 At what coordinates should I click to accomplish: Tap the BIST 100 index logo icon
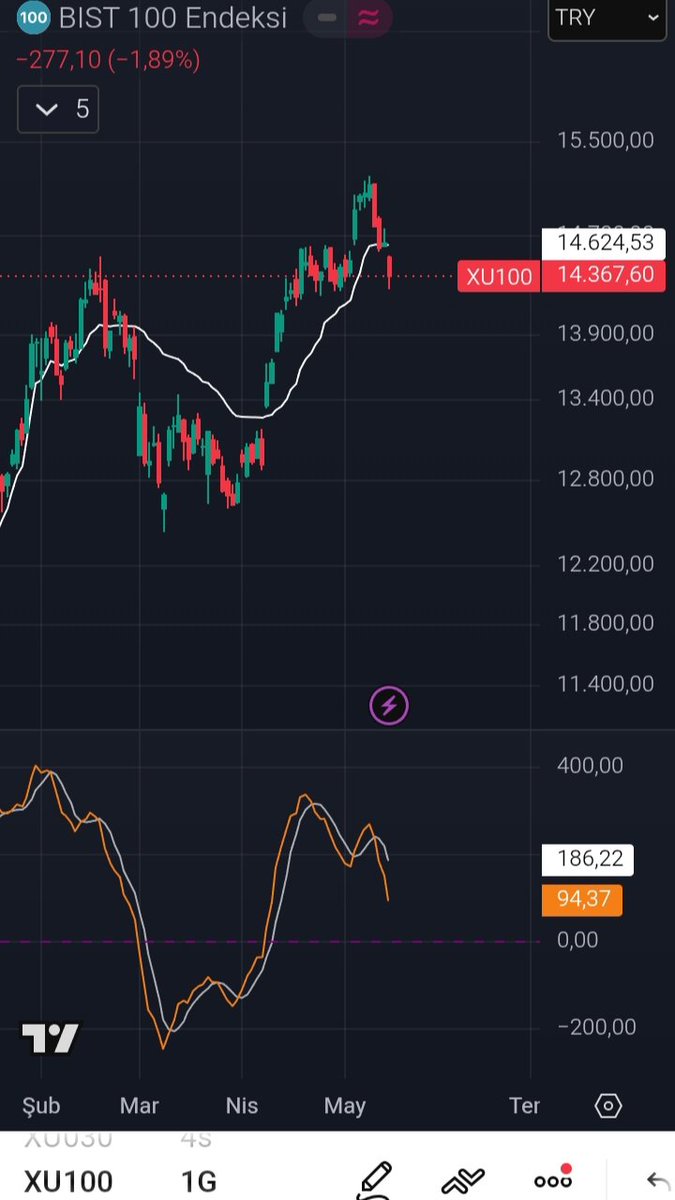34,17
